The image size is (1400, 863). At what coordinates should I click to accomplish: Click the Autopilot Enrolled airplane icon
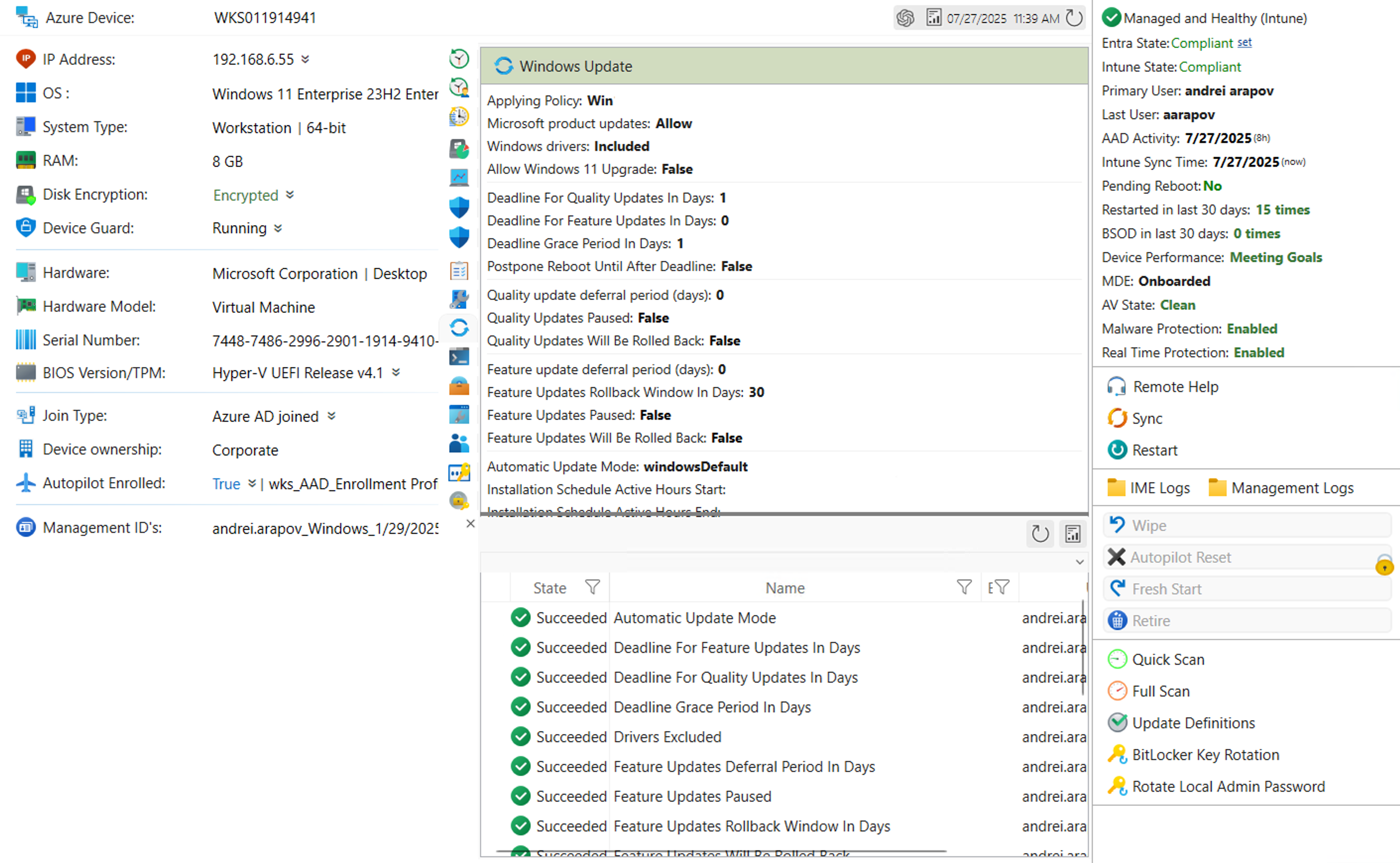pos(26,483)
